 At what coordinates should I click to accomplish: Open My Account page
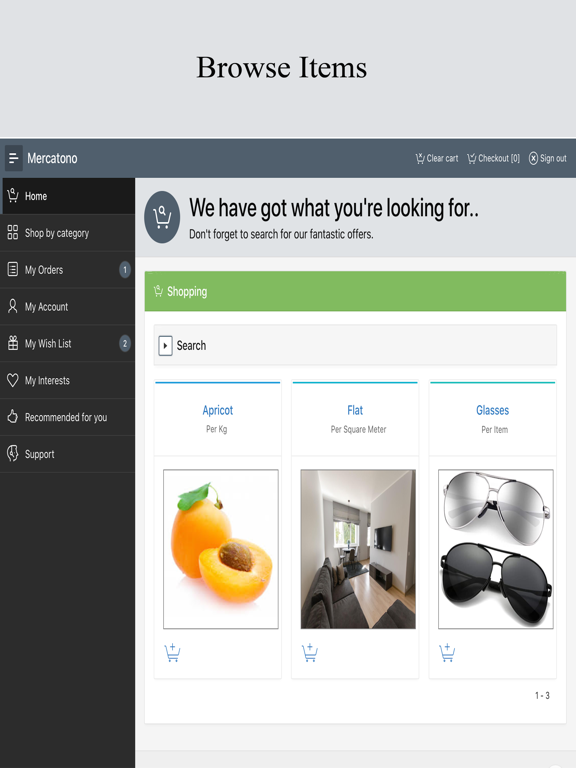point(68,307)
